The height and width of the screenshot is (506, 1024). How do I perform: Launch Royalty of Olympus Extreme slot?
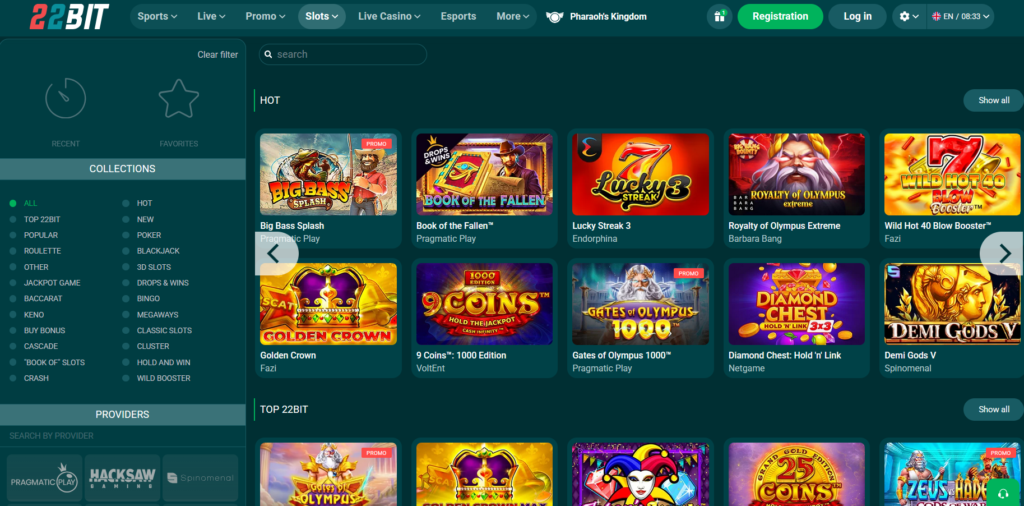[797, 175]
